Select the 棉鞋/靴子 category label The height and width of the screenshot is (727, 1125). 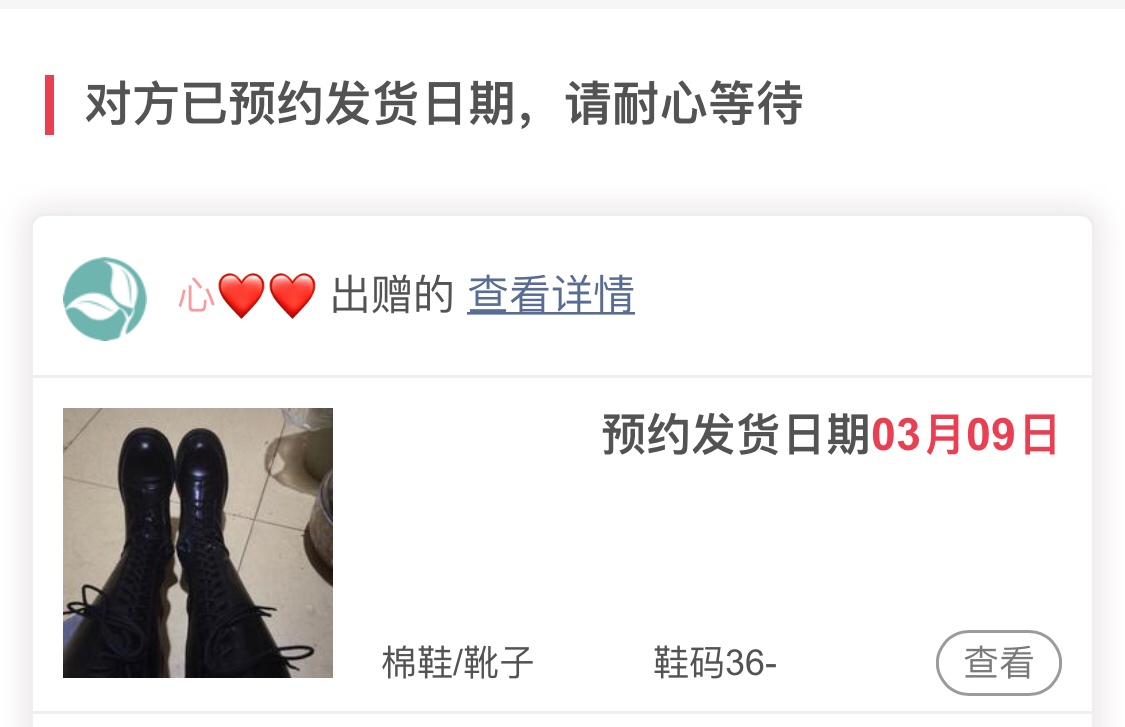[457, 662]
